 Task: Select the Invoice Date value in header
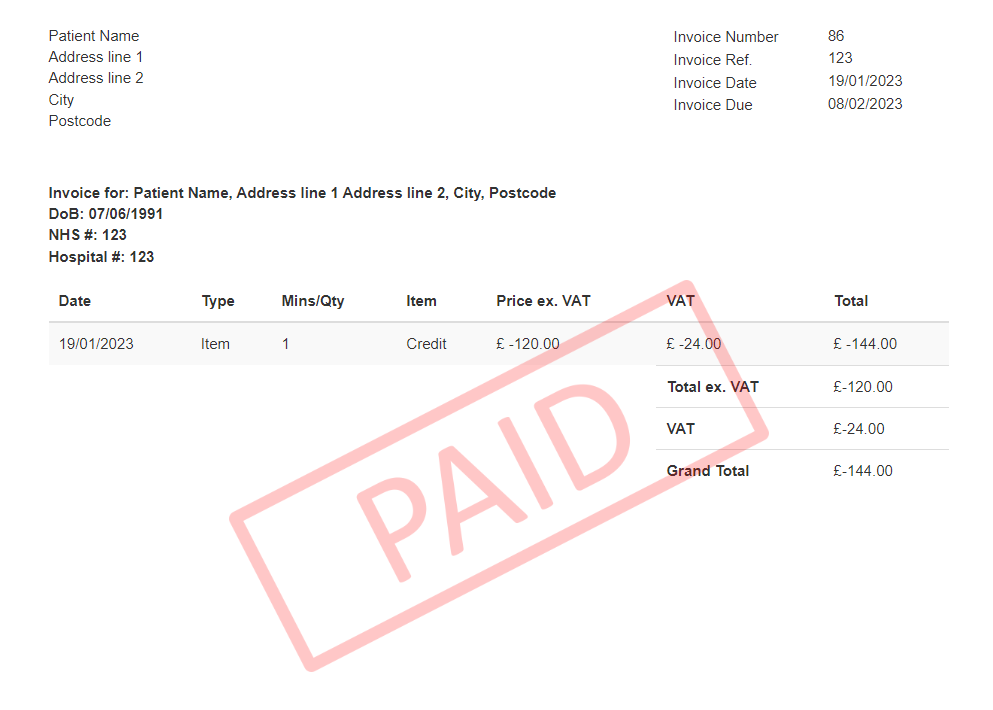coord(864,81)
